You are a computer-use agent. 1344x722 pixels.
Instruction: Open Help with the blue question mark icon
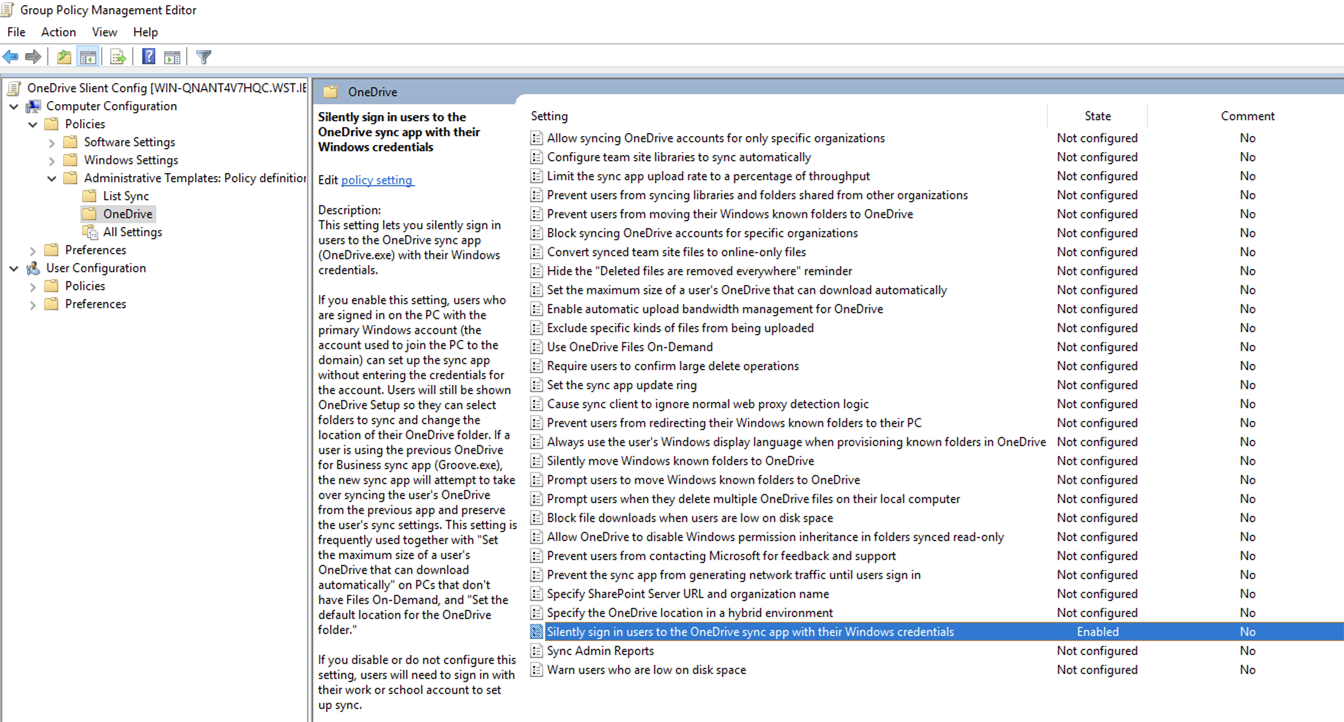coord(148,57)
